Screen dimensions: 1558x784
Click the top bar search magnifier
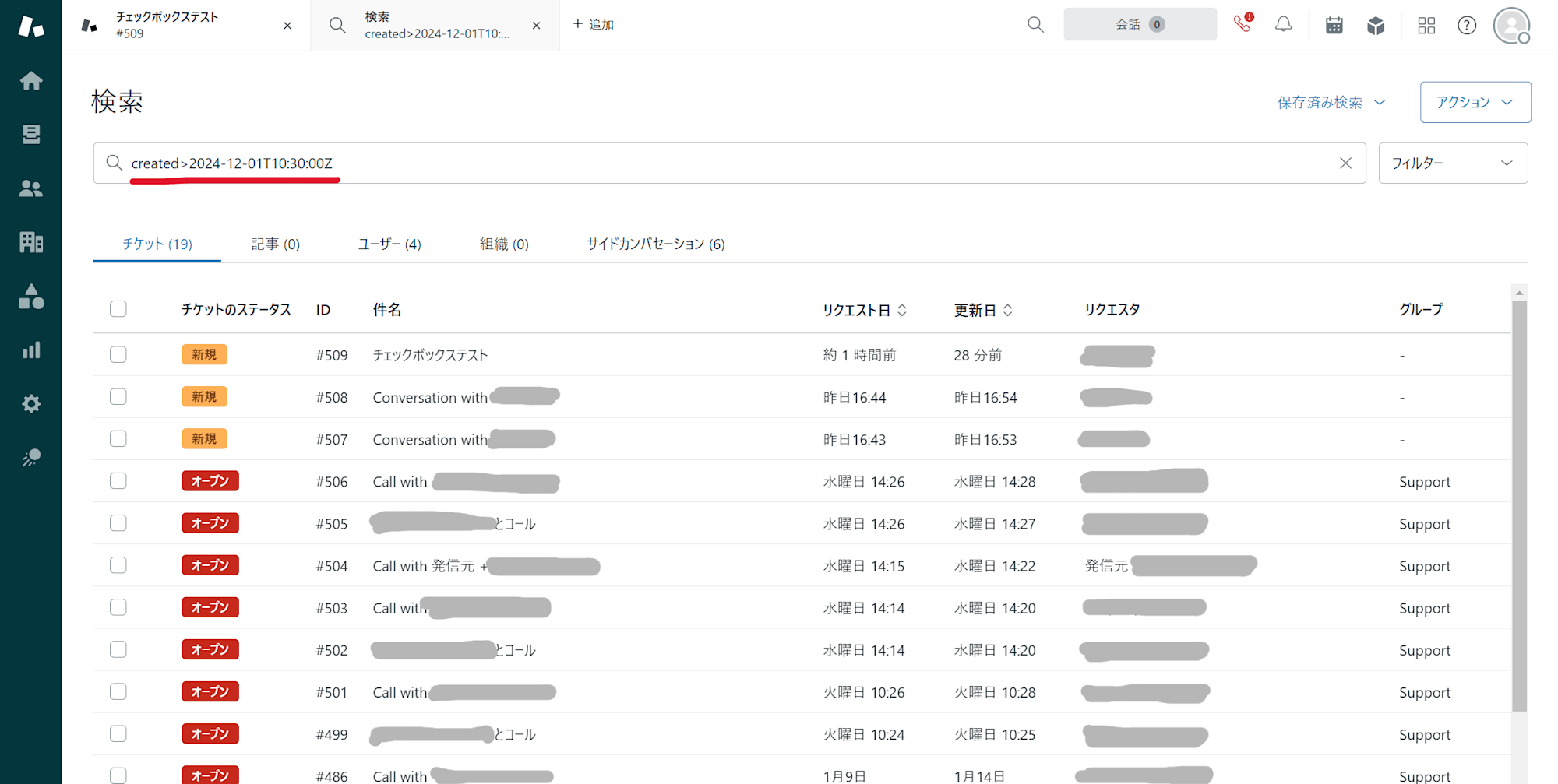pos(1035,25)
